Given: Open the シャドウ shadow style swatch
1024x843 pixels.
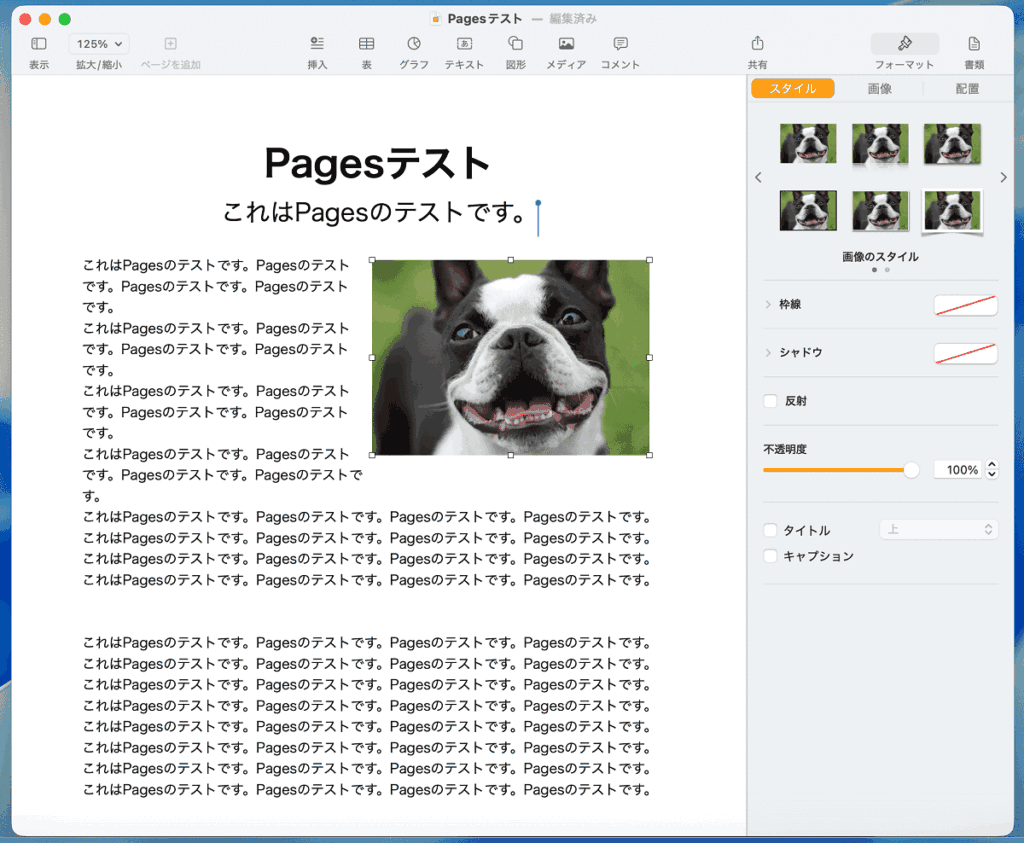Looking at the screenshot, I should (x=965, y=353).
